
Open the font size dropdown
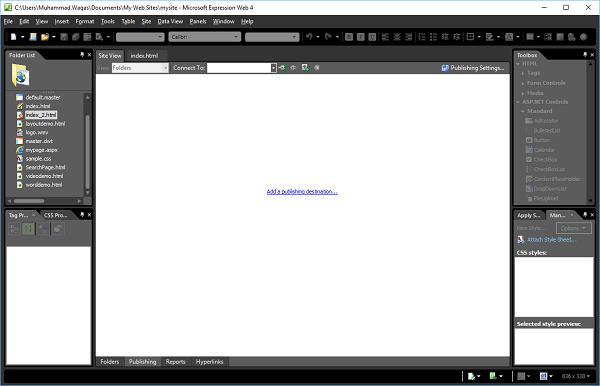[294, 37]
